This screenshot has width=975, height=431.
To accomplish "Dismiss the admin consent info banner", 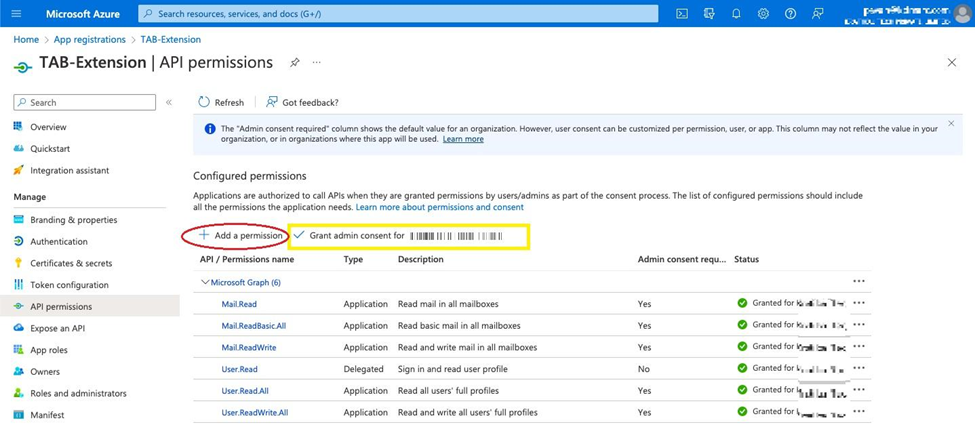I will [x=951, y=124].
